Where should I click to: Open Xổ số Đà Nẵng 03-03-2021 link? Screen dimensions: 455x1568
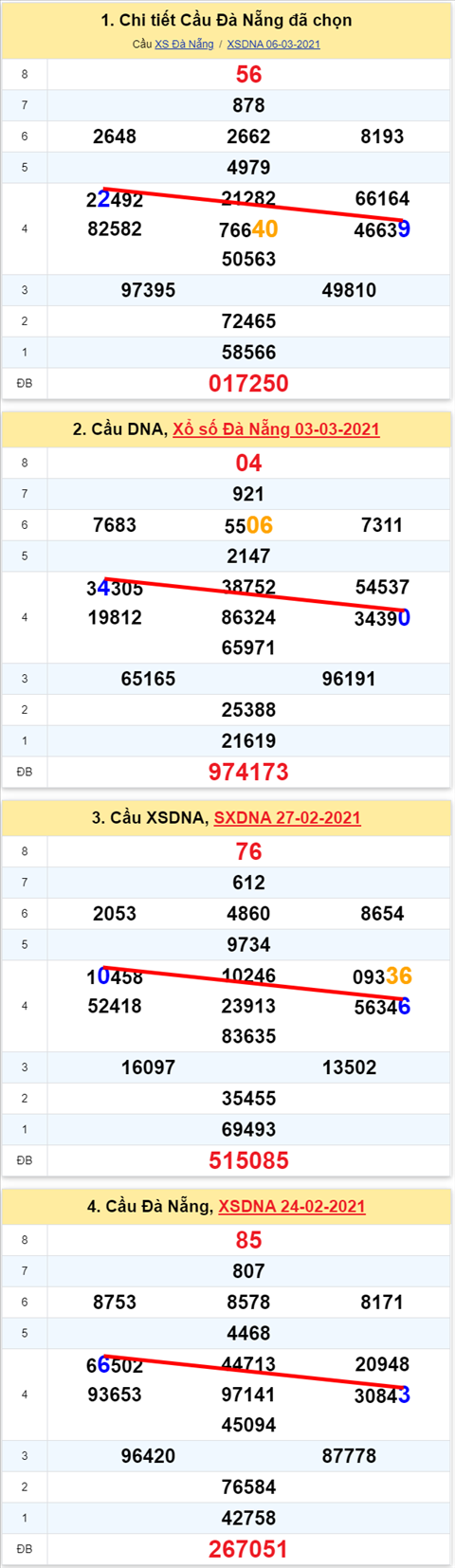point(276,429)
